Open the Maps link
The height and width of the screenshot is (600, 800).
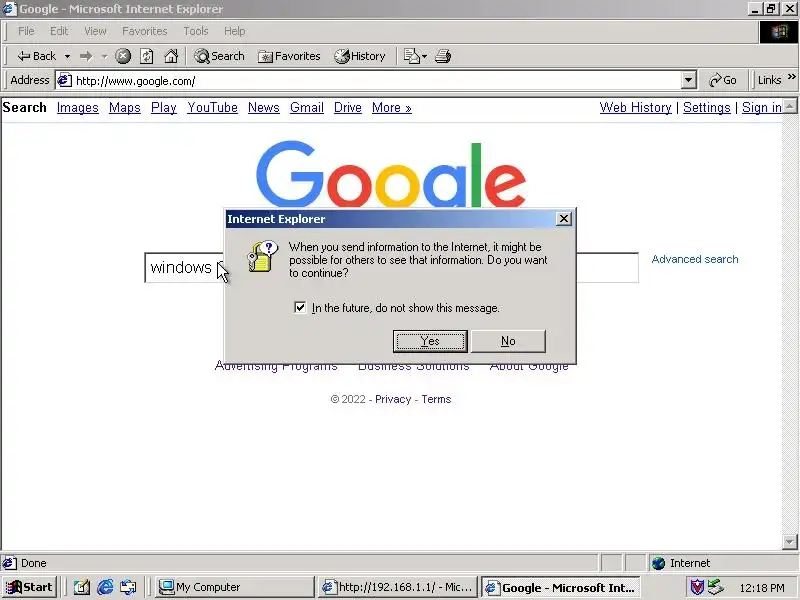124,108
